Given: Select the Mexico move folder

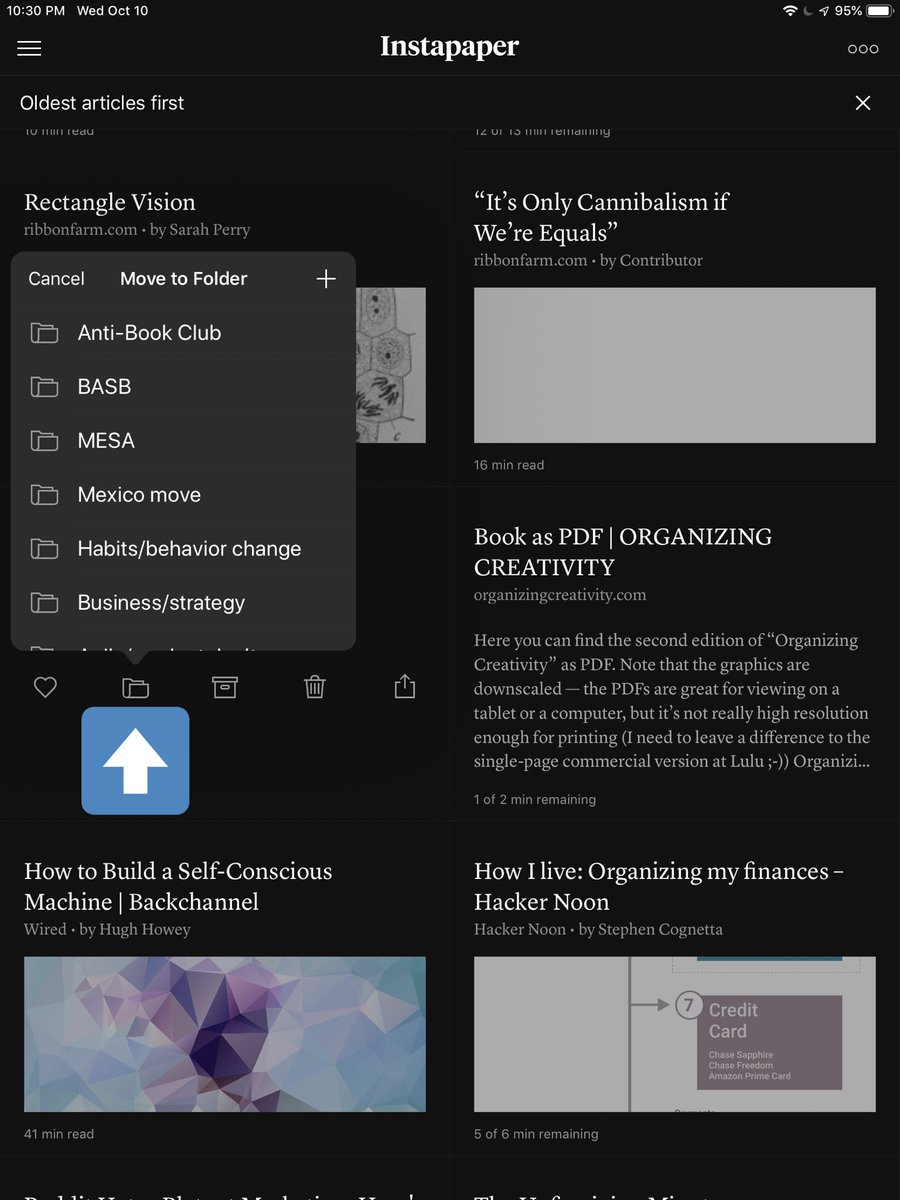Looking at the screenshot, I should click(x=183, y=495).
